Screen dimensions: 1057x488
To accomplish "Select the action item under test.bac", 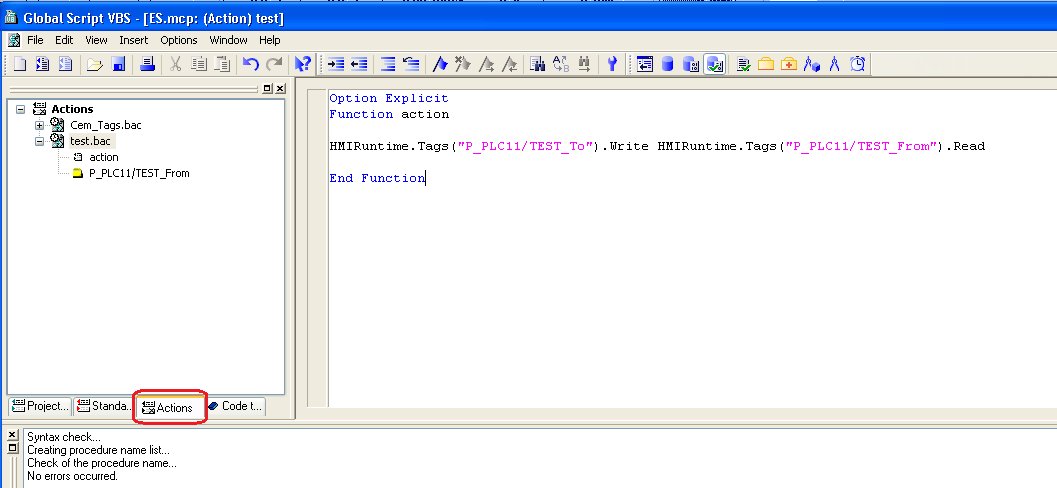I will click(x=104, y=157).
